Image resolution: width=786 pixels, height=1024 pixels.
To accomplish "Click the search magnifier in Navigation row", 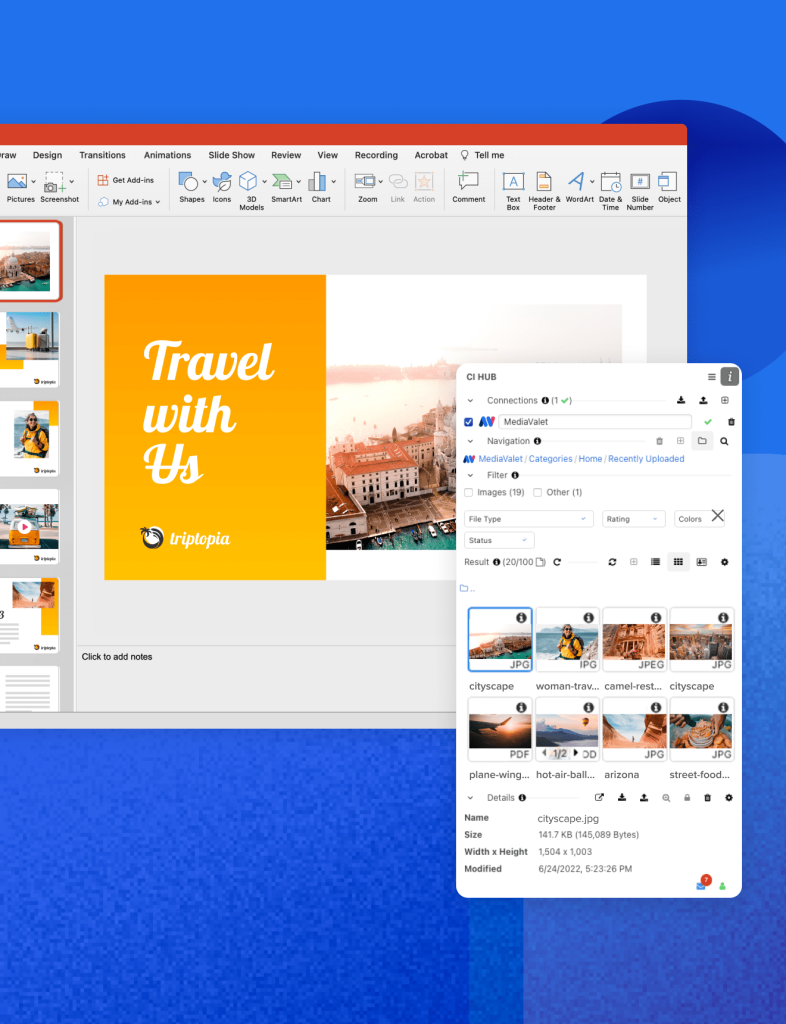I will pyautogui.click(x=724, y=441).
